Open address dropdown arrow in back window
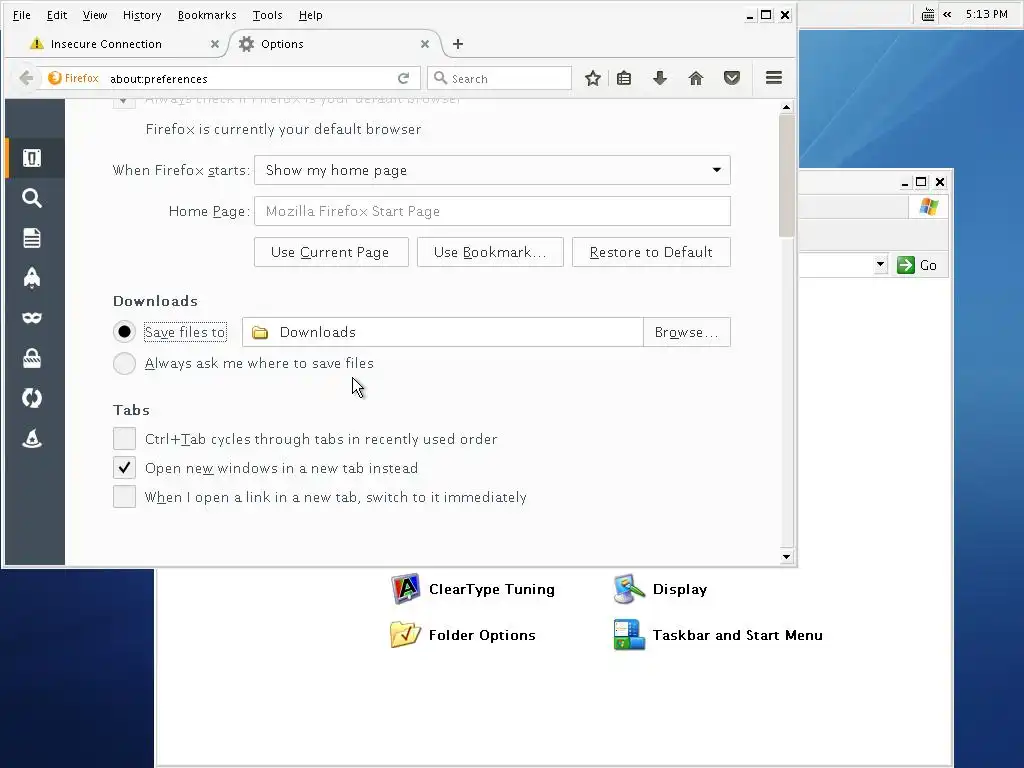1024x768 pixels. [x=880, y=264]
